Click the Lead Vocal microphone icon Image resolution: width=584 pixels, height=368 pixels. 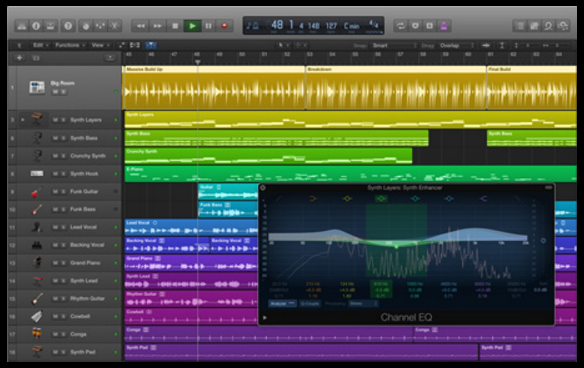click(36, 227)
